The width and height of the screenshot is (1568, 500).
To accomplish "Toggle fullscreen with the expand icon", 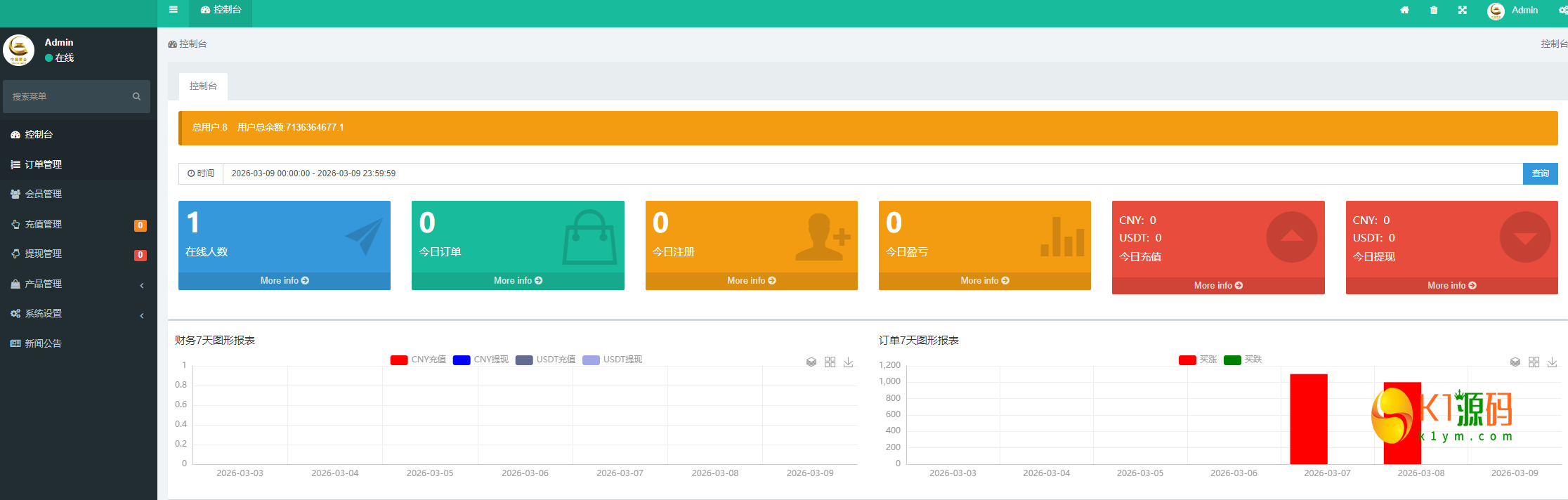I will tap(1463, 10).
